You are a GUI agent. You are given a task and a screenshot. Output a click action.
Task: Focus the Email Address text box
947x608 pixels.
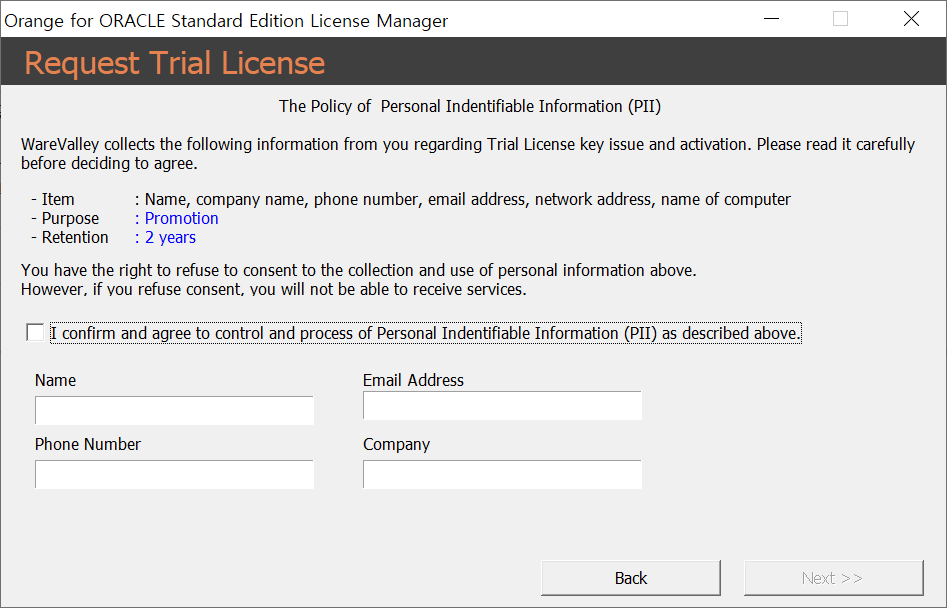(x=502, y=406)
